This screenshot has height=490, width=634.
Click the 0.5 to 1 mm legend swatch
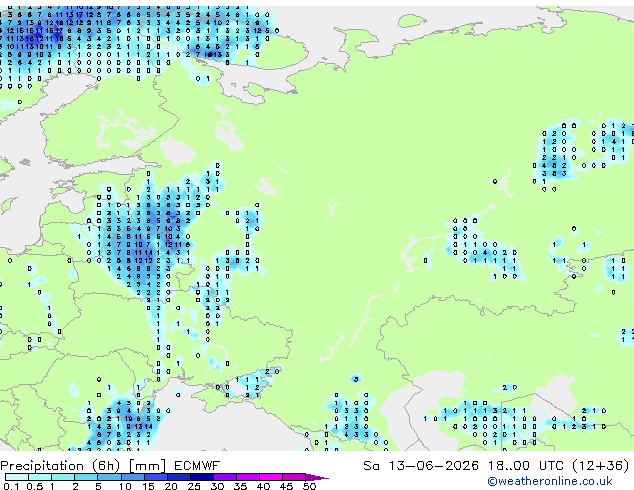[x=40, y=477]
